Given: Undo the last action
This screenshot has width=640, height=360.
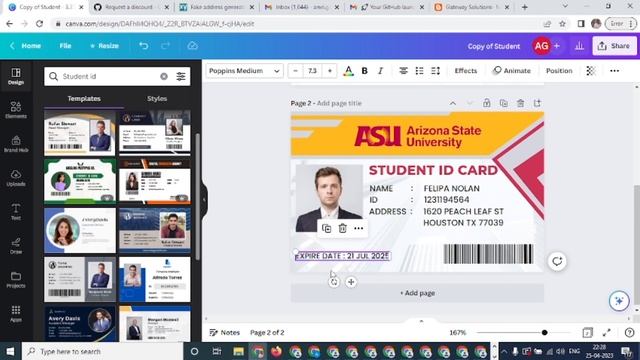Looking at the screenshot, I should (144, 46).
